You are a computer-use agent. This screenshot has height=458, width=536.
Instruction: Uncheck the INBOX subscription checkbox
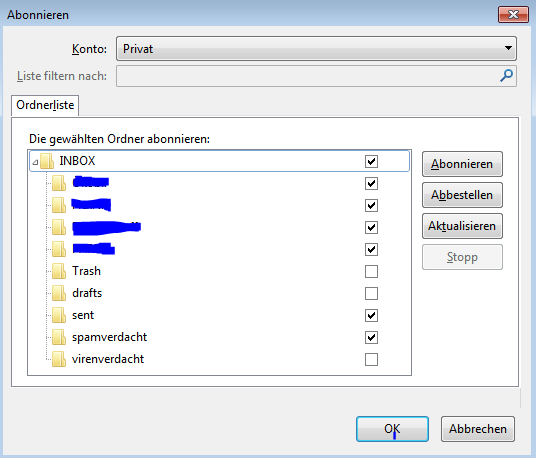coord(371,161)
